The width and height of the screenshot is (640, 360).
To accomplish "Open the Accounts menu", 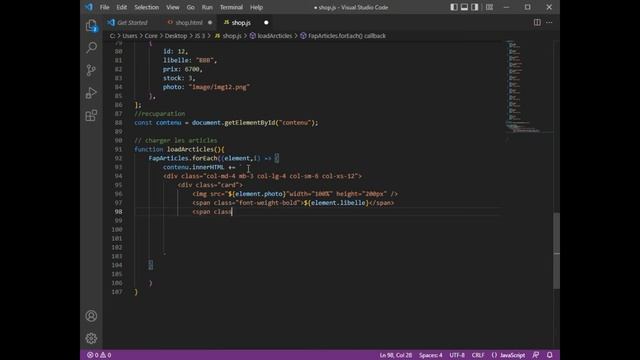I will [x=91, y=316].
